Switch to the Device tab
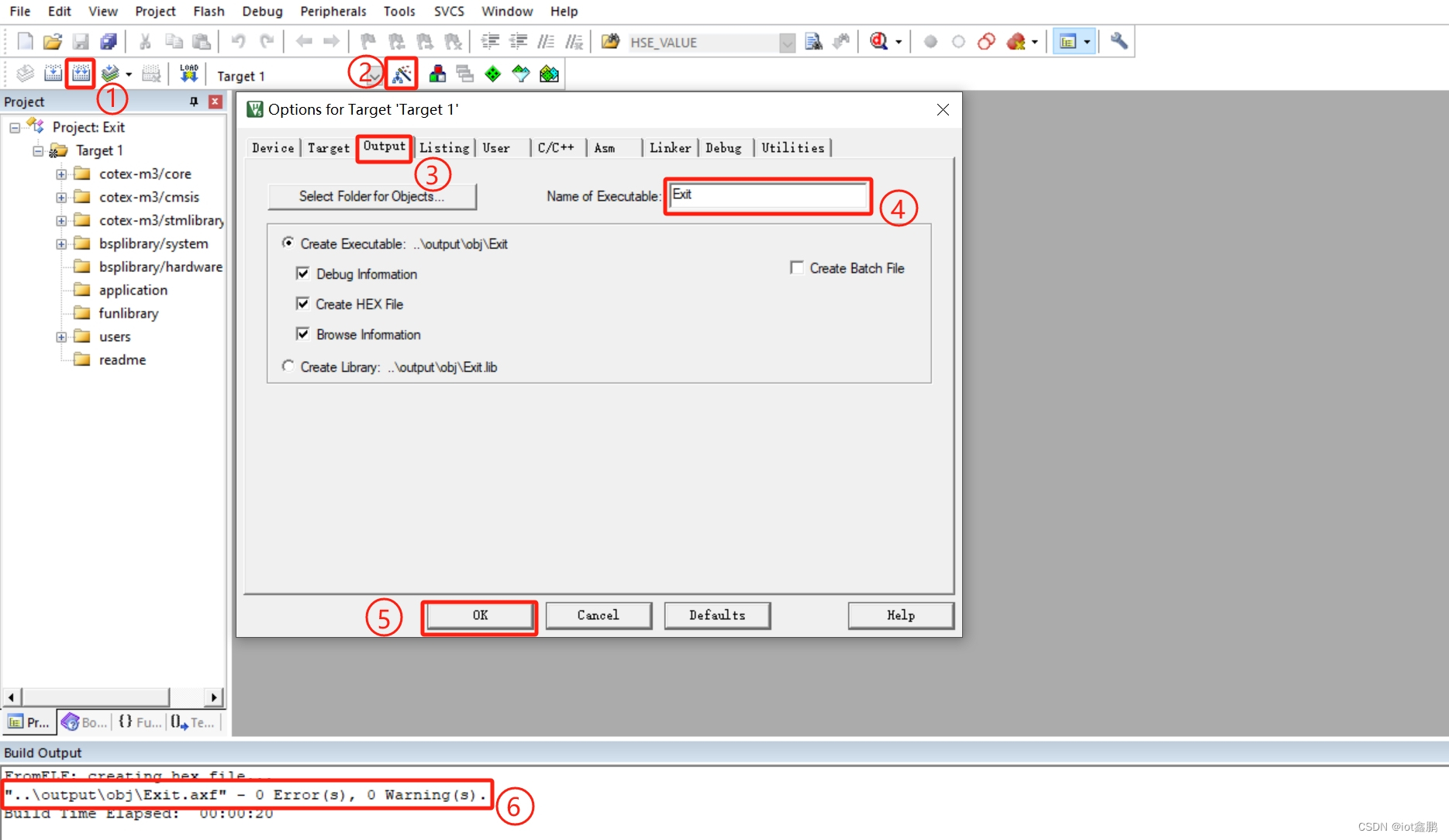This screenshot has height=840, width=1449. point(273,148)
